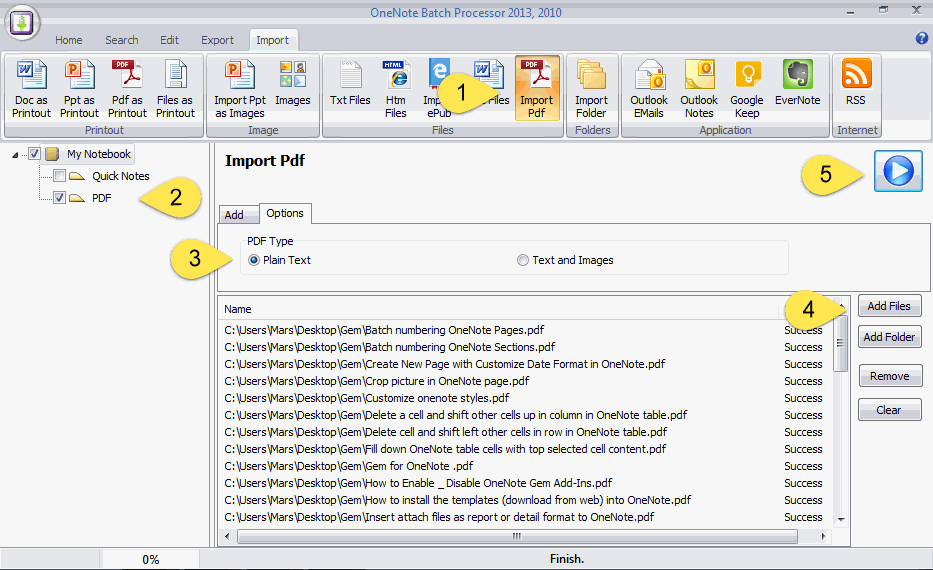Choose Txt Files import
This screenshot has height=570, width=933.
click(x=350, y=83)
